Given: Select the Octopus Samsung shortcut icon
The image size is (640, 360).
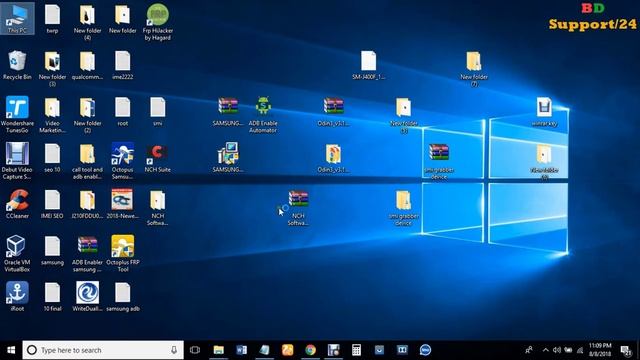Looking at the screenshot, I should coord(122,161).
